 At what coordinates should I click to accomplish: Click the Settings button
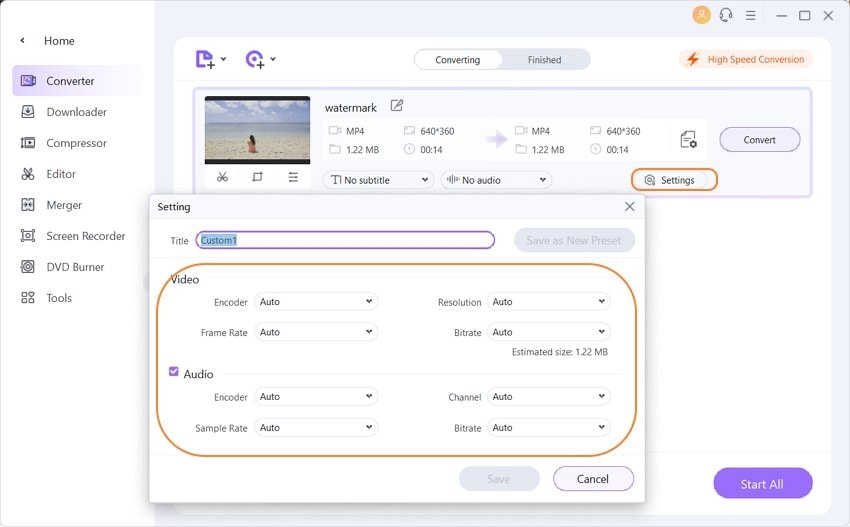674,180
